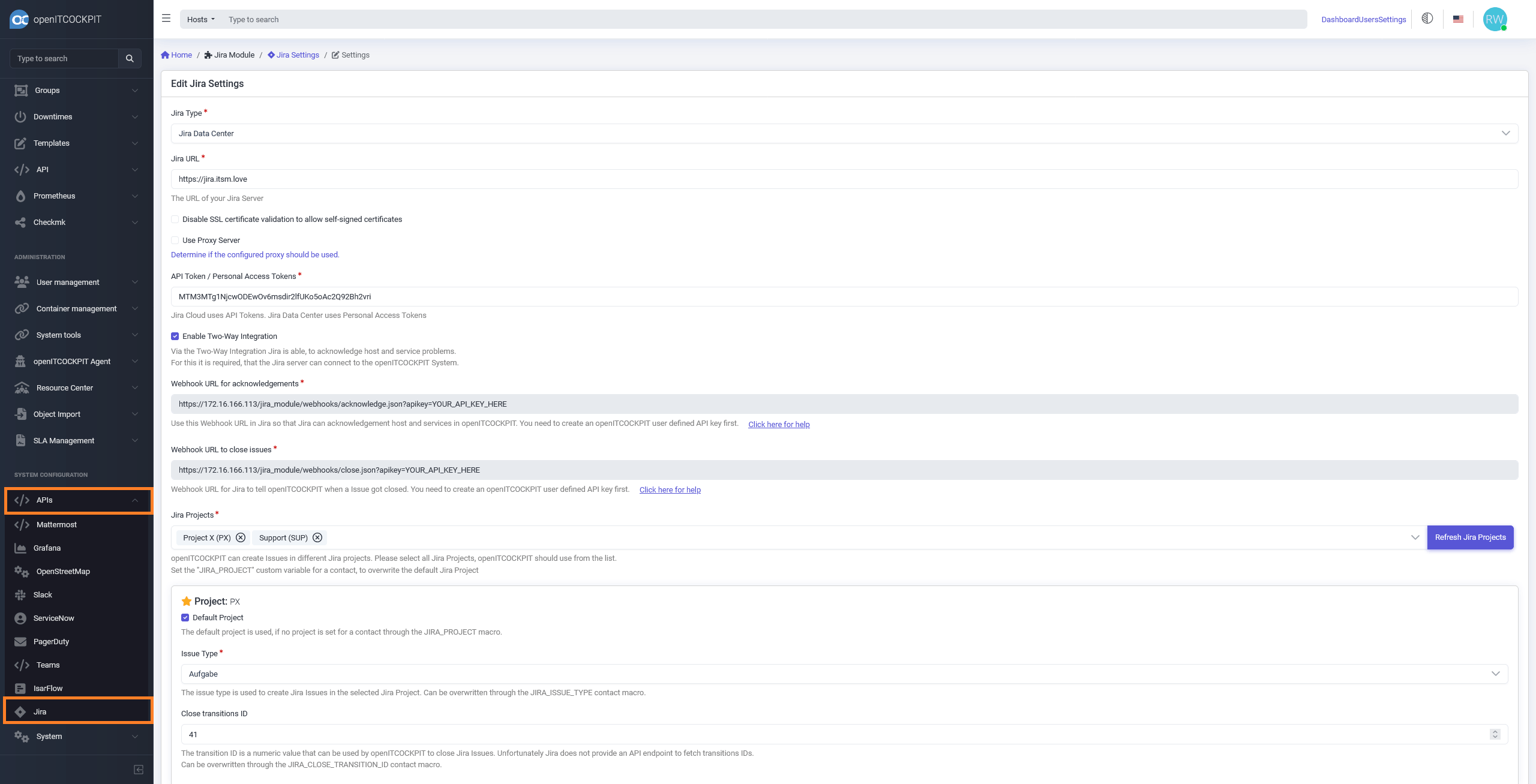Go to Jira Settings breadcrumb link
This screenshot has height=784, width=1536.
(x=293, y=55)
